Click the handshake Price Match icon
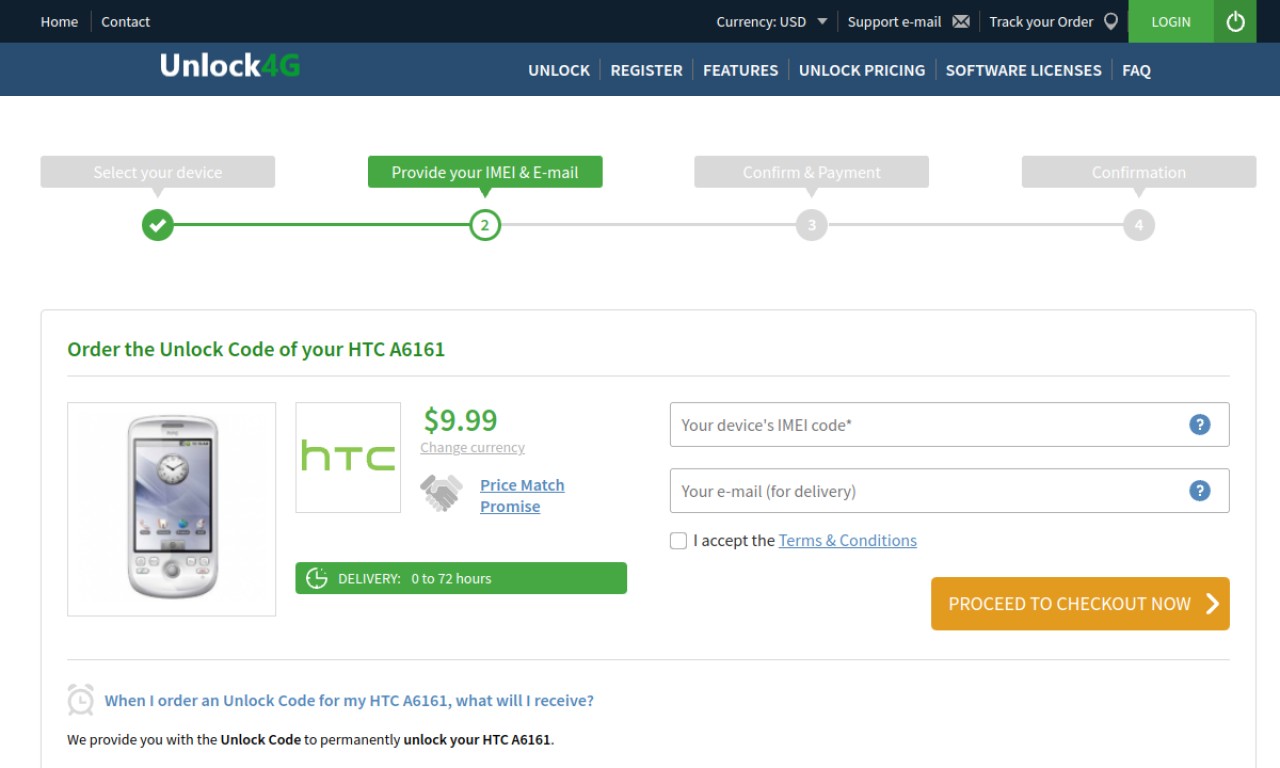The image size is (1280, 768). tap(441, 493)
